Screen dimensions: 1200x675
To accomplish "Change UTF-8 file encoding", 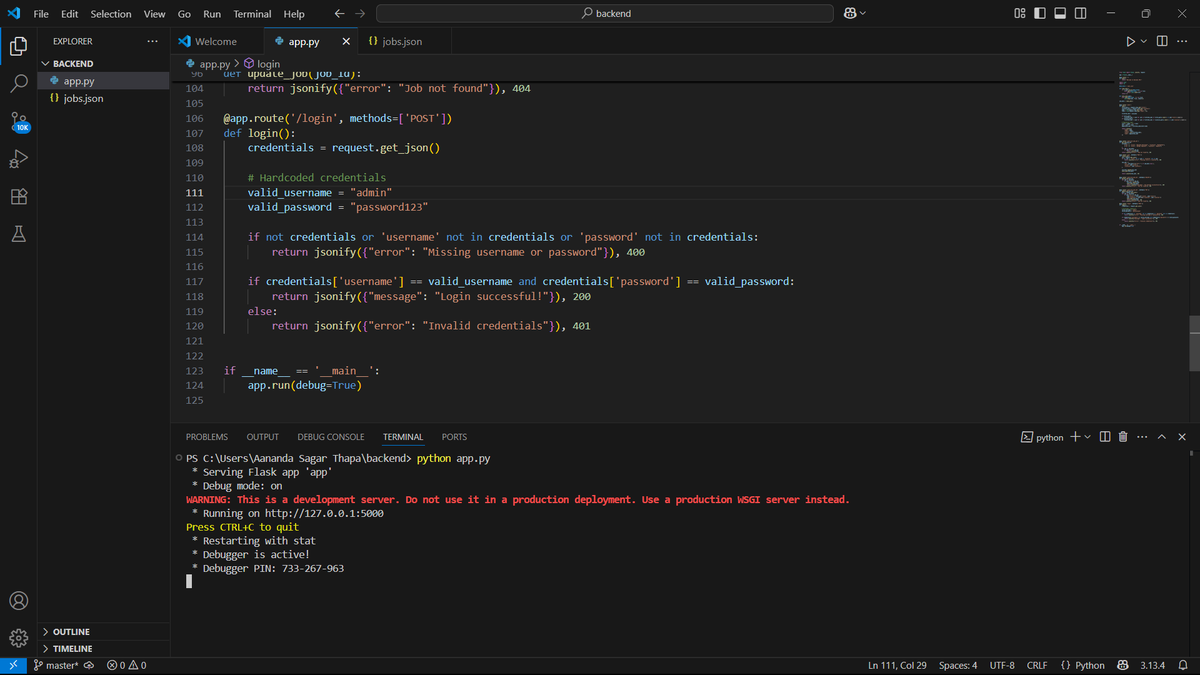I will [1002, 666].
